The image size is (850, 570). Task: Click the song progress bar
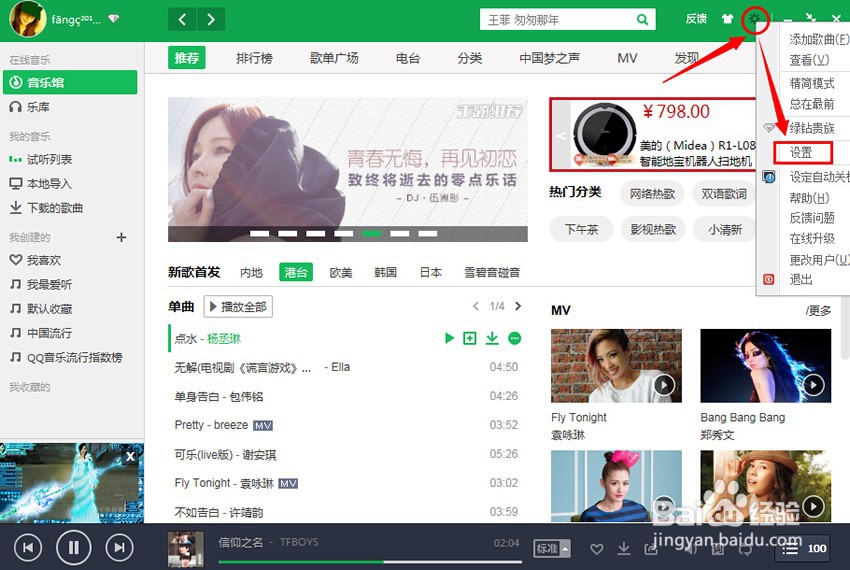(370, 562)
